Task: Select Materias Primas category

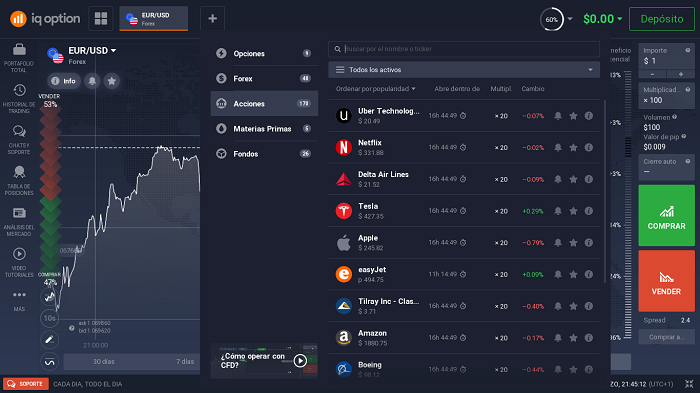Action: point(264,129)
